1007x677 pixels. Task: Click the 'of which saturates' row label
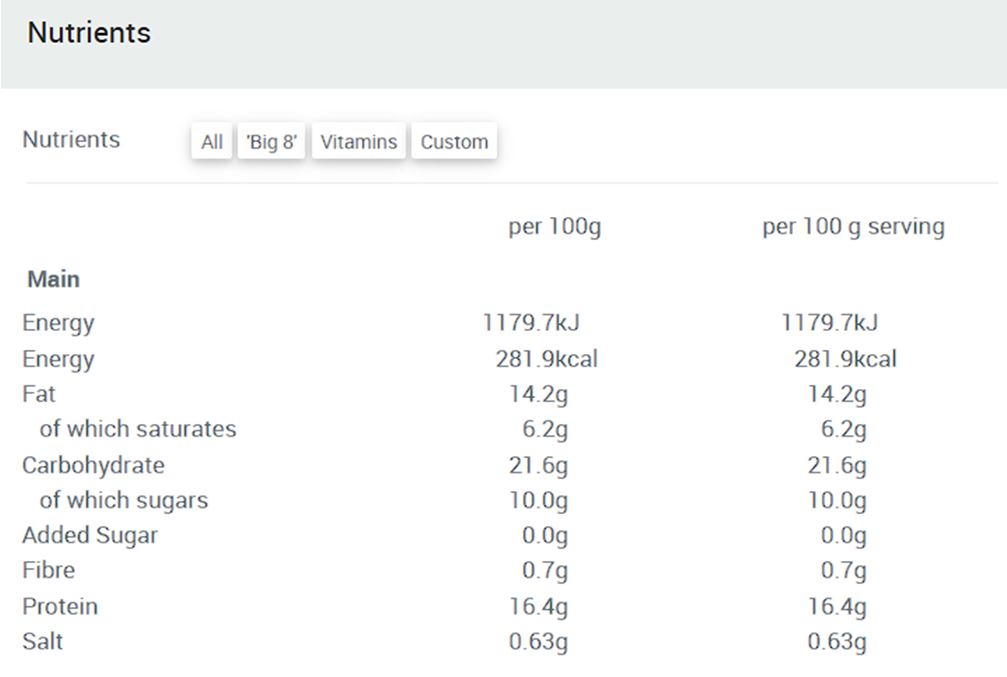point(138,429)
